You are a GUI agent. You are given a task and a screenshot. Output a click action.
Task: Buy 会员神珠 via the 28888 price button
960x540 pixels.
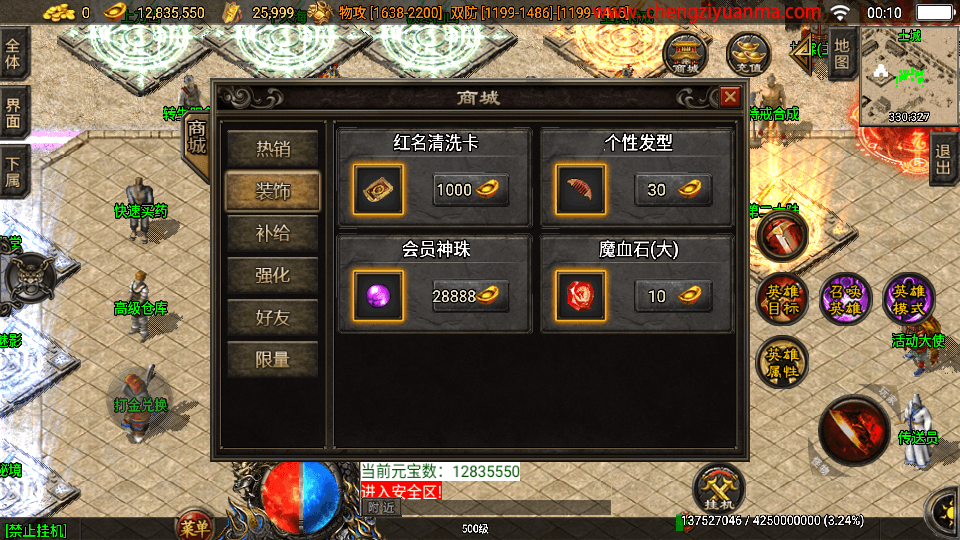pos(470,296)
